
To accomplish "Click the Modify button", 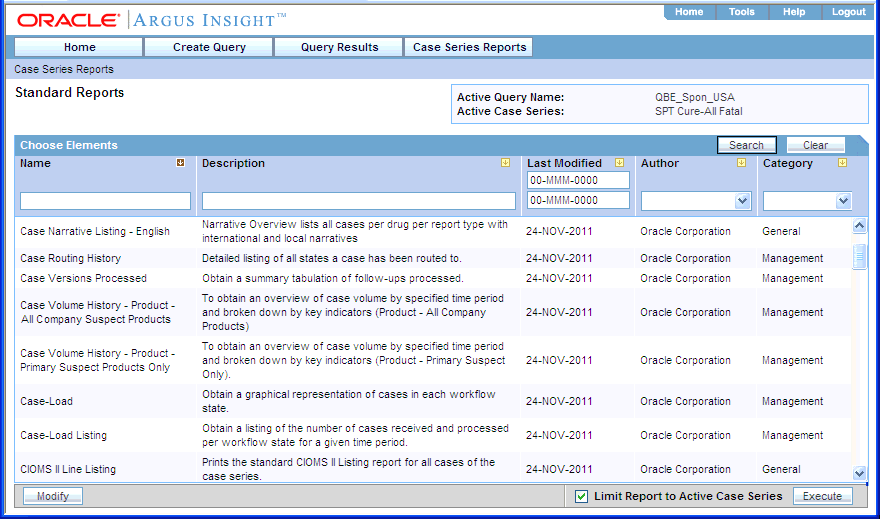I will click(53, 496).
